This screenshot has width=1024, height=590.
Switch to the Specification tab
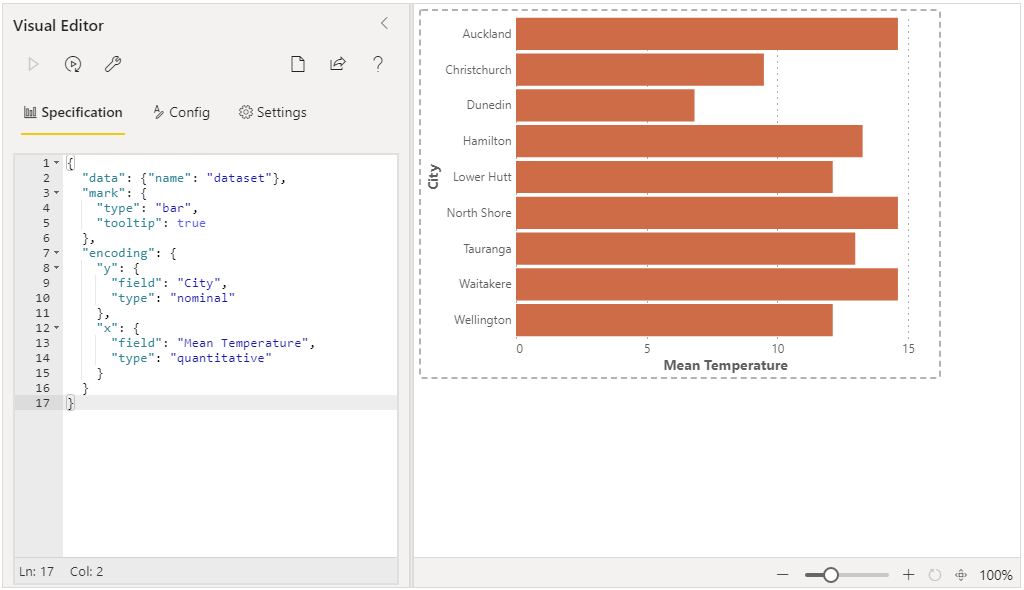73,112
